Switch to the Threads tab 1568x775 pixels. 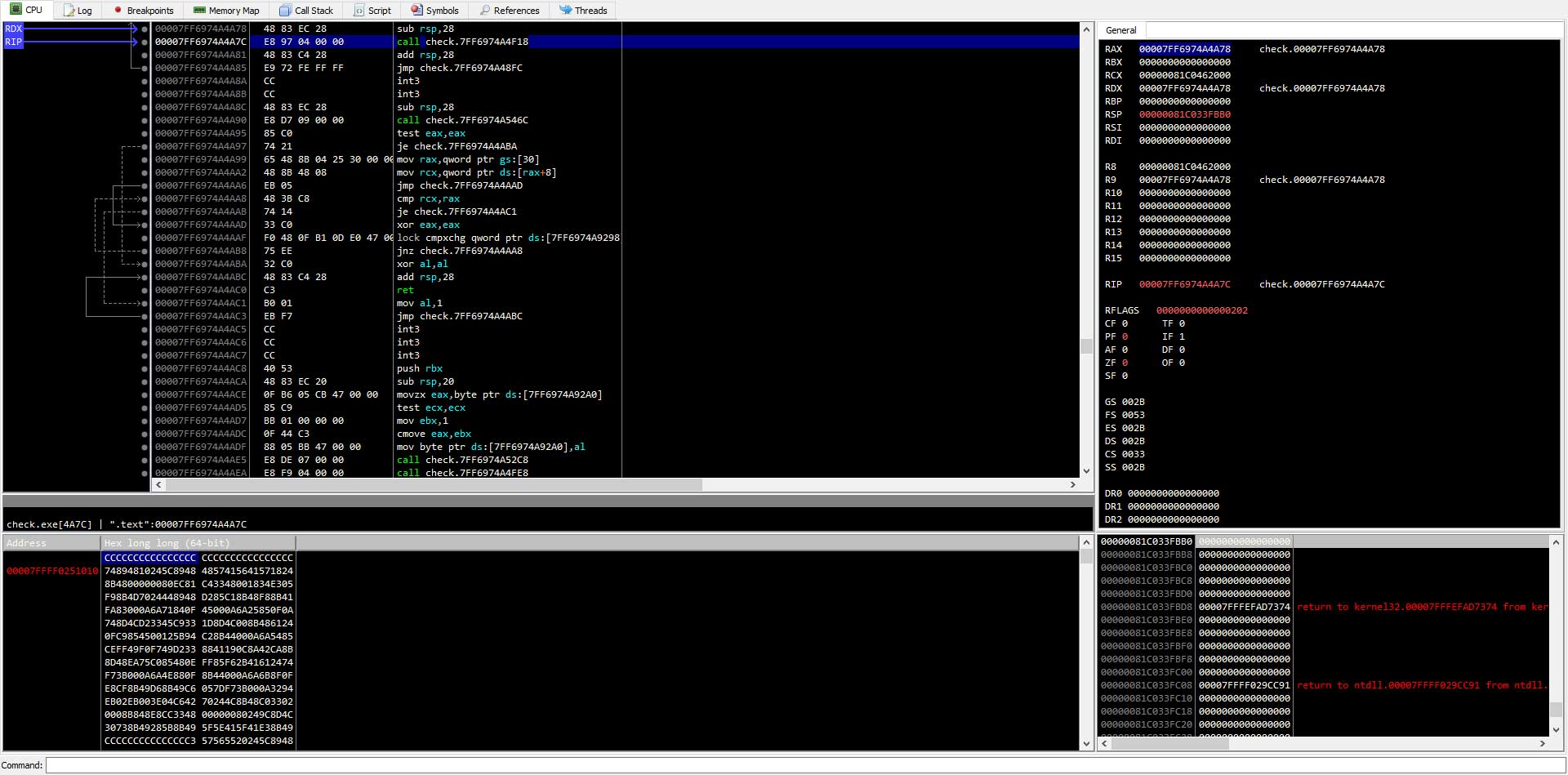[583, 11]
